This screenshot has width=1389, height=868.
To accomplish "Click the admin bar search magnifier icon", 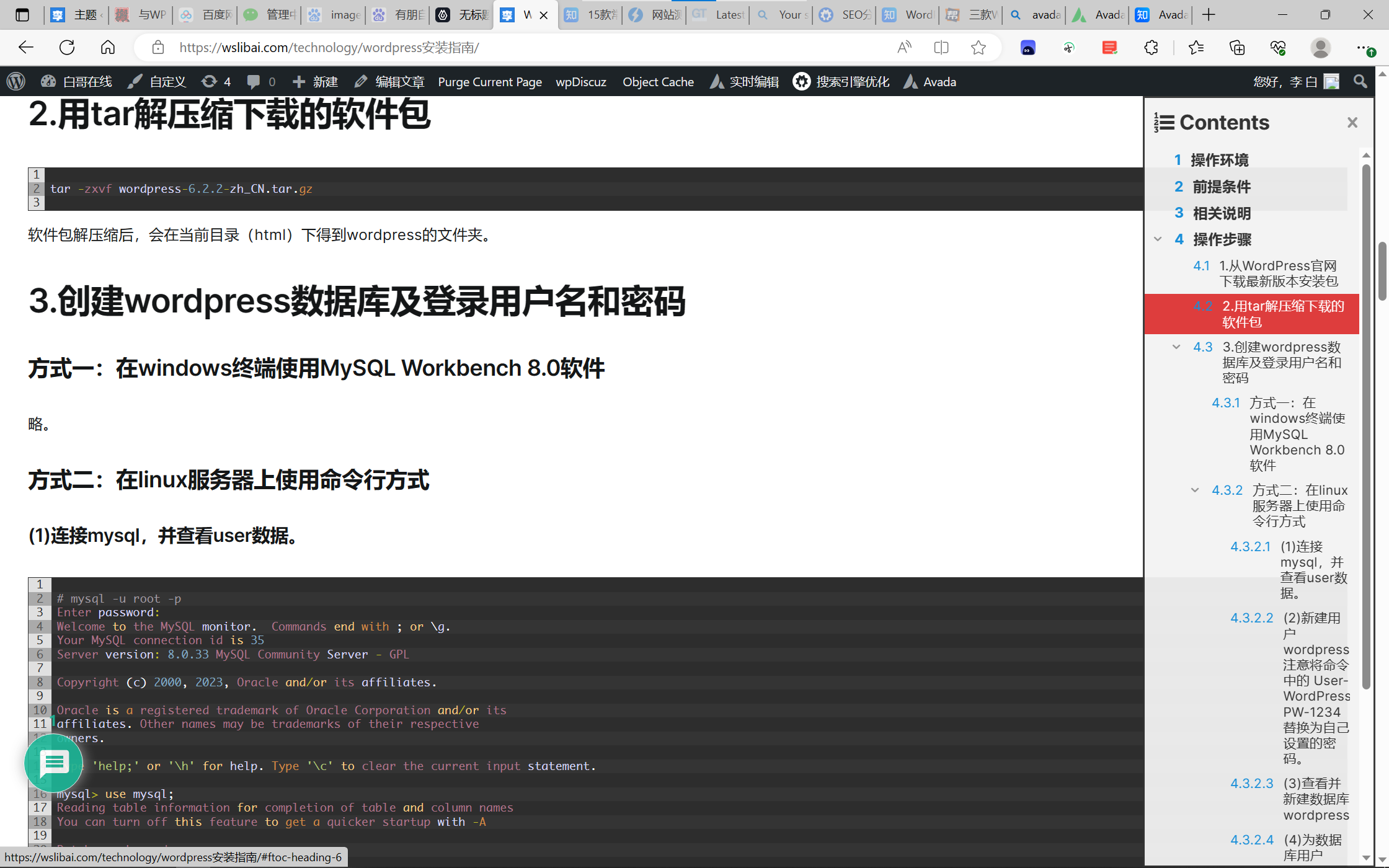I will tap(1360, 81).
